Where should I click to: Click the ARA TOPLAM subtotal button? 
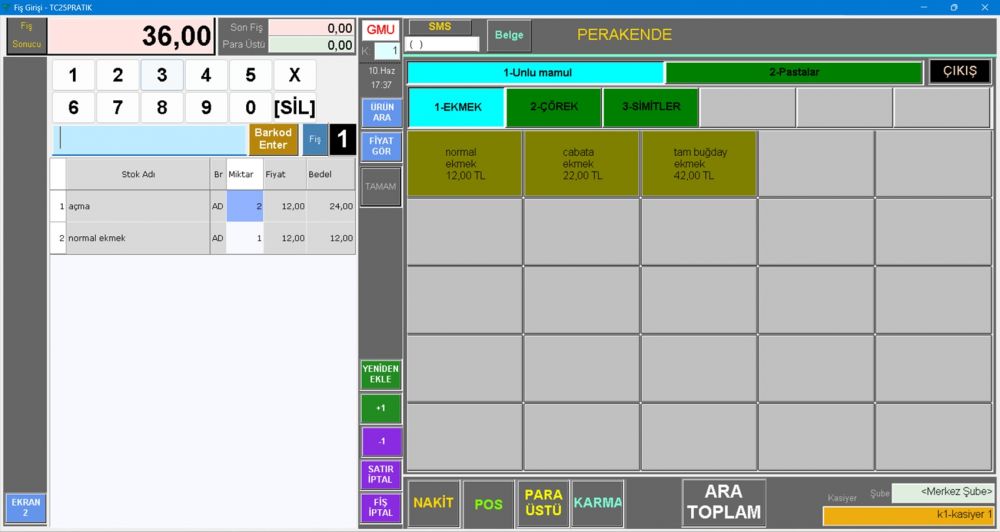(x=723, y=502)
